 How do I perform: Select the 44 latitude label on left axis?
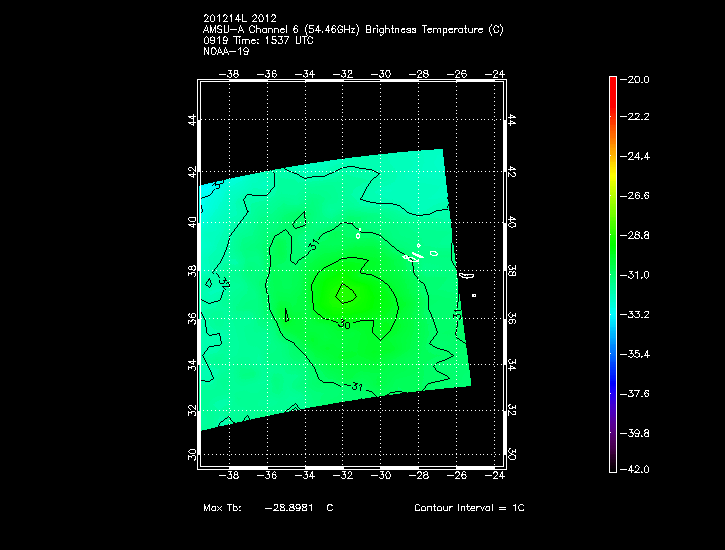[190, 119]
